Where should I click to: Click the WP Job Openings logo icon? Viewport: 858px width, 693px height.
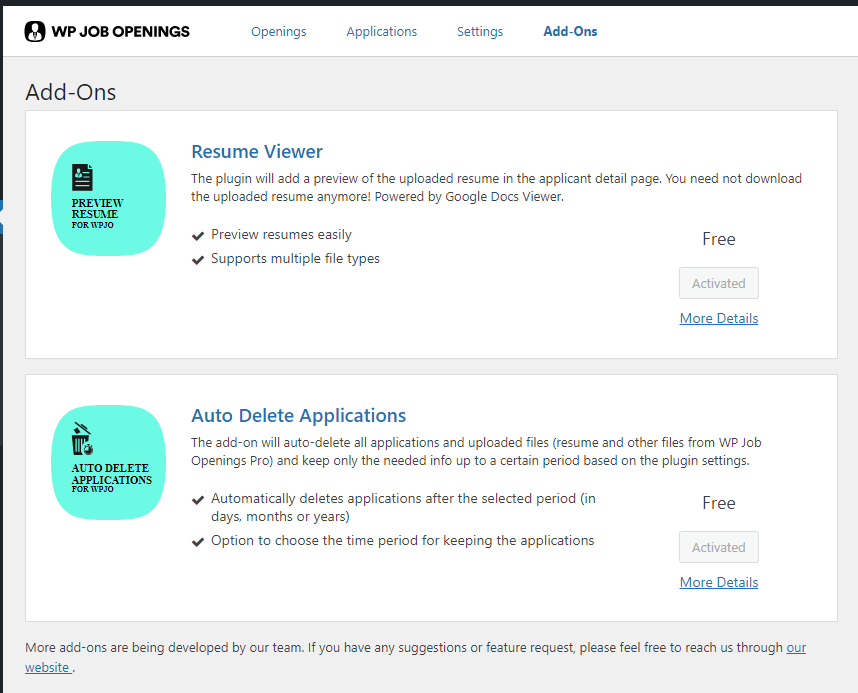coord(35,32)
